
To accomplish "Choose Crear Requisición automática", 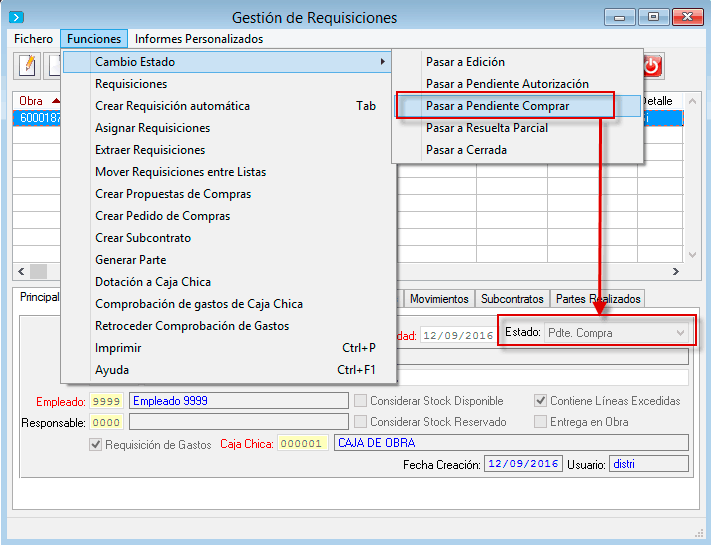I will 227,106.
